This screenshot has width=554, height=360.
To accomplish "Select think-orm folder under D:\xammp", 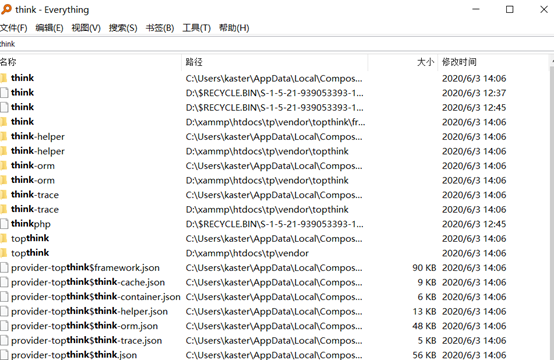I will point(33,180).
